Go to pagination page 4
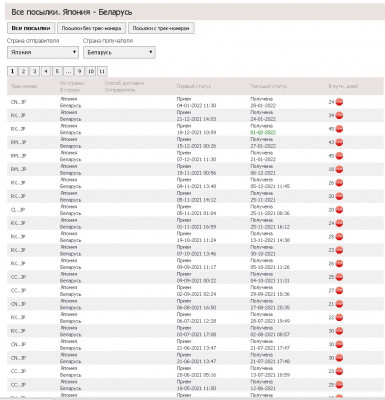Viewport: 385px width, 400px height. click(x=46, y=71)
